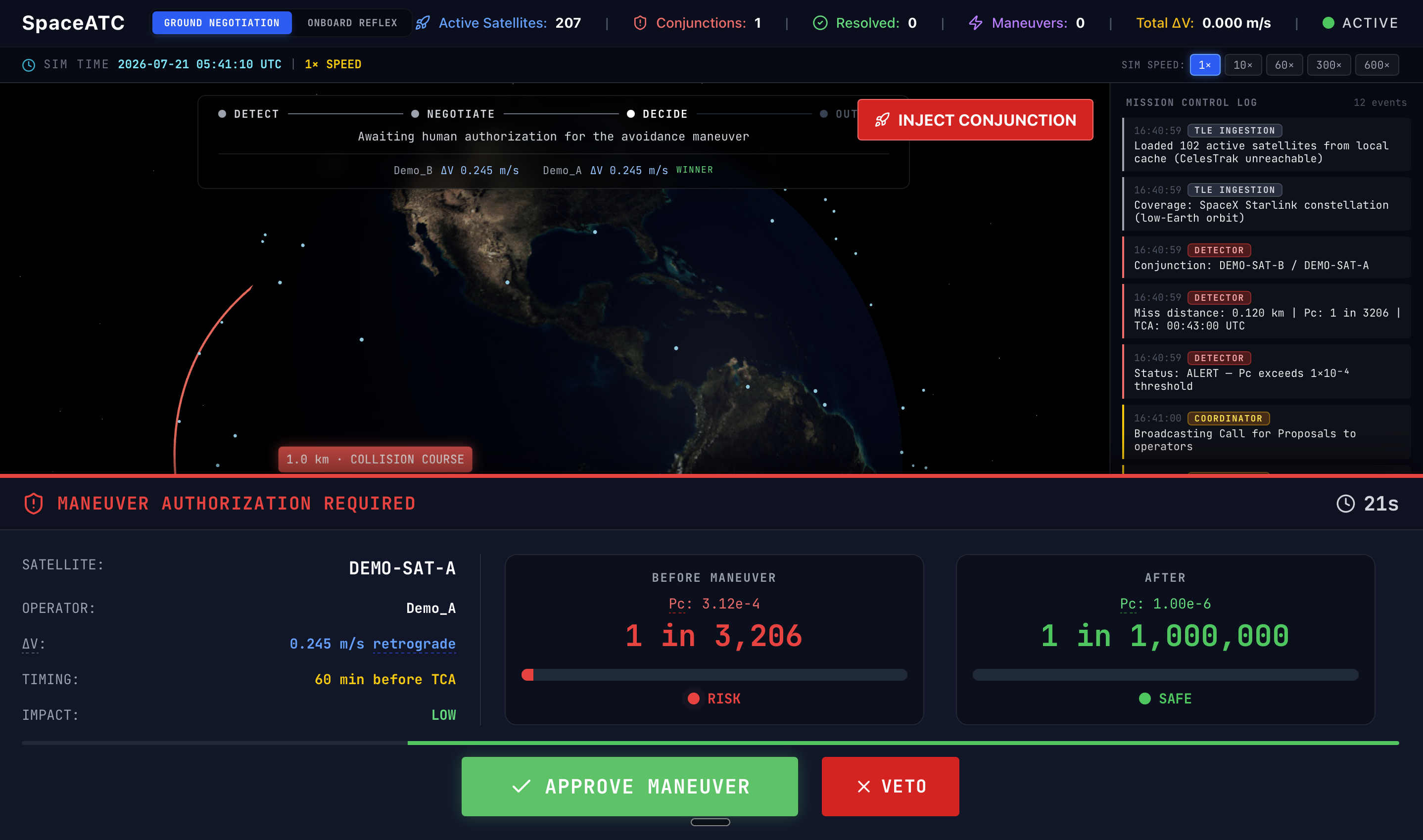Click the DETECT stage dot in pipeline

[x=223, y=114]
